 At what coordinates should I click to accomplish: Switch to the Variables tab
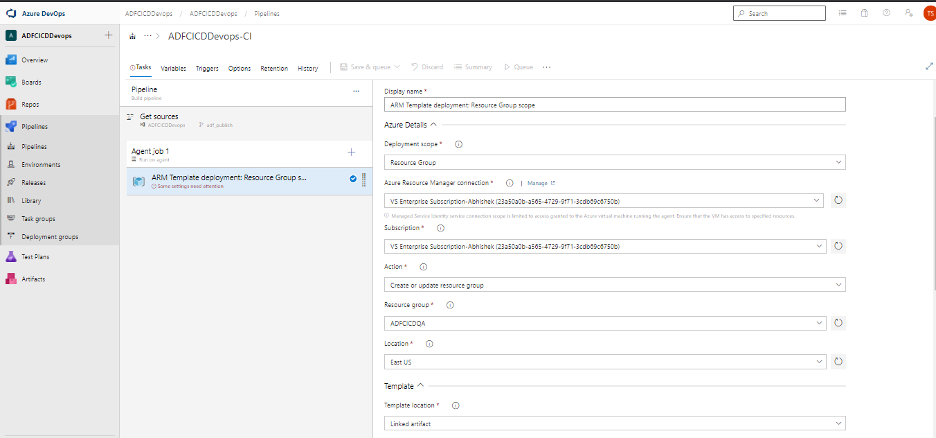click(173, 68)
